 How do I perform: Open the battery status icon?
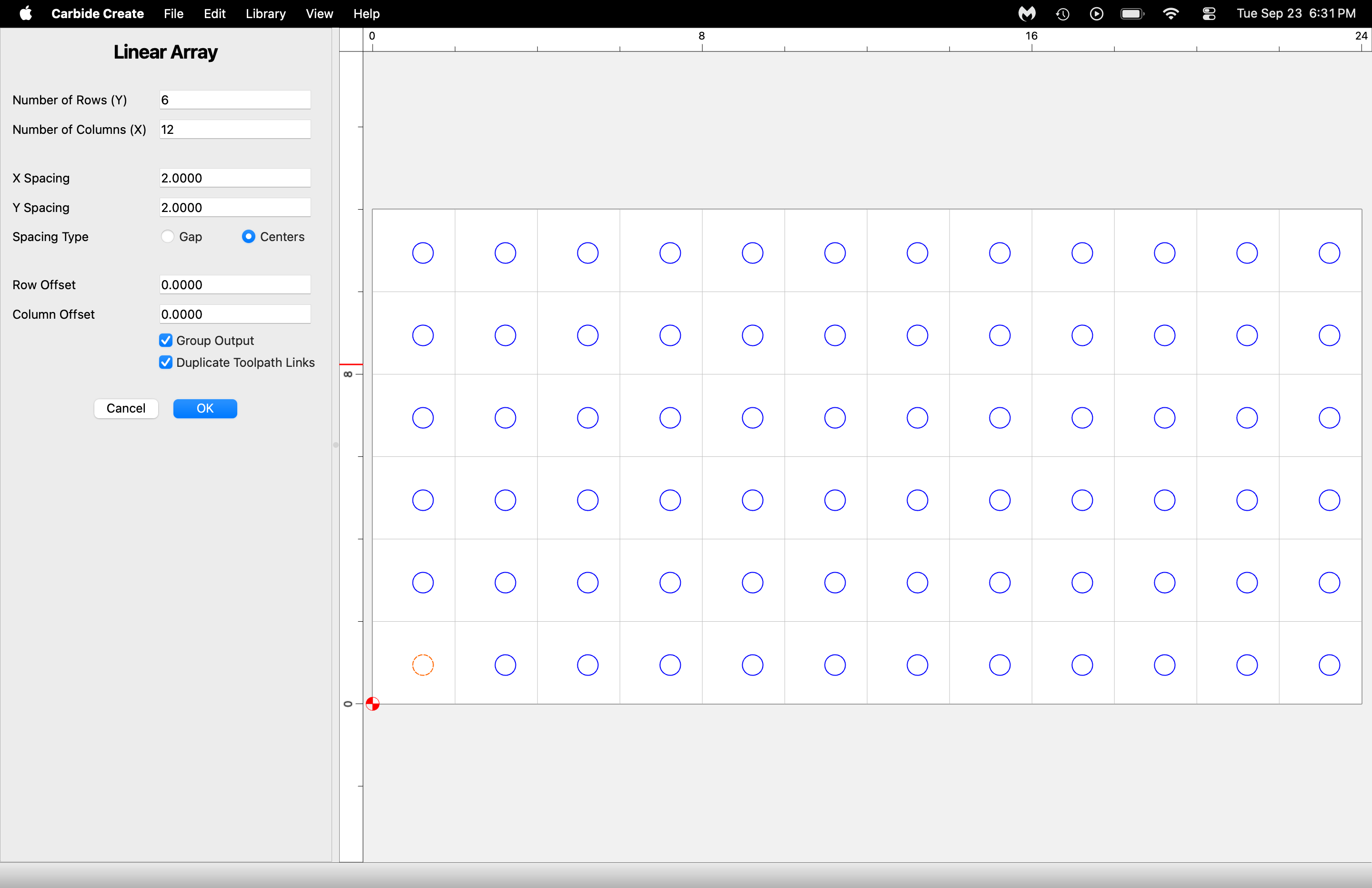click(1132, 13)
